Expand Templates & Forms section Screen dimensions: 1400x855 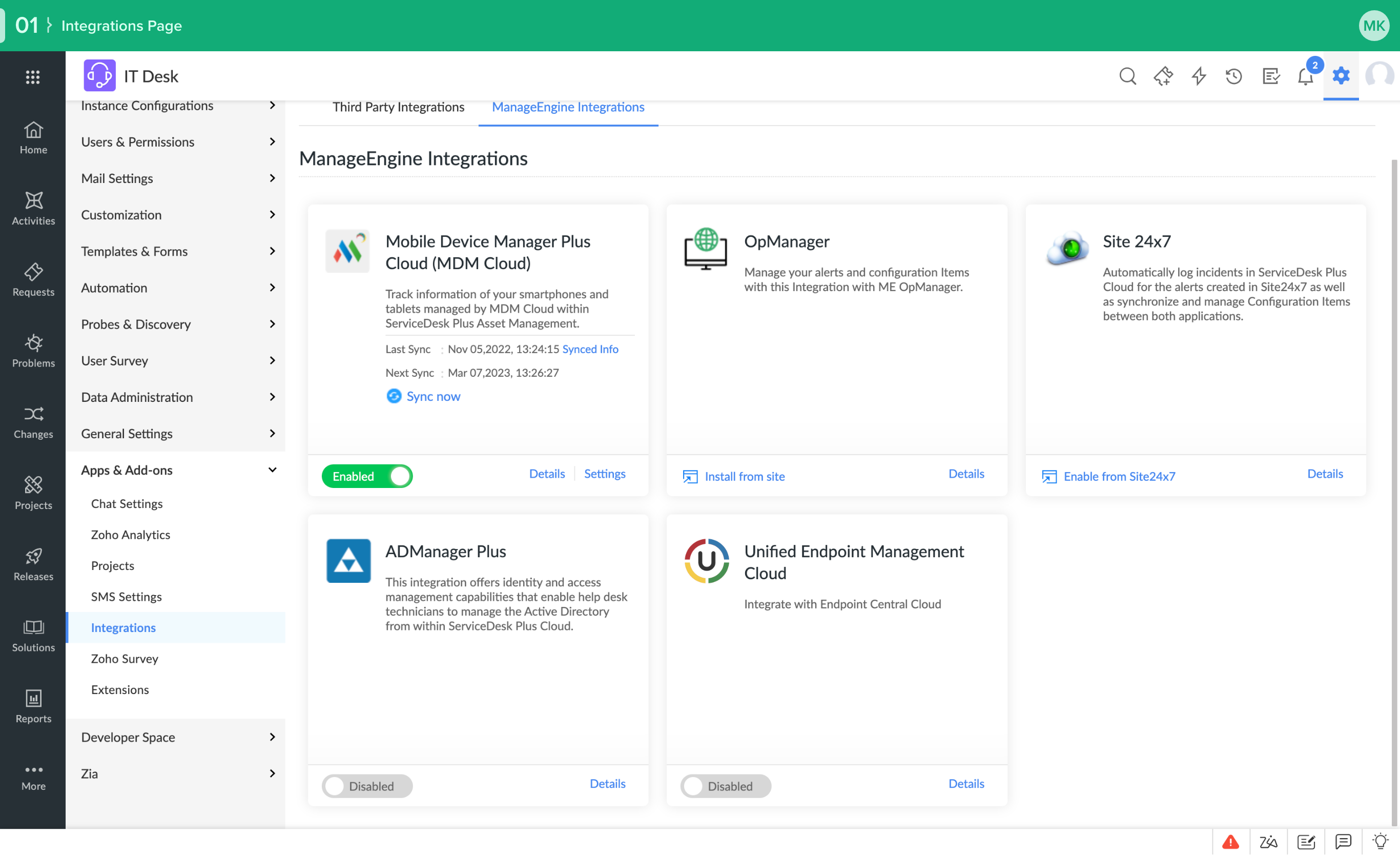(176, 251)
